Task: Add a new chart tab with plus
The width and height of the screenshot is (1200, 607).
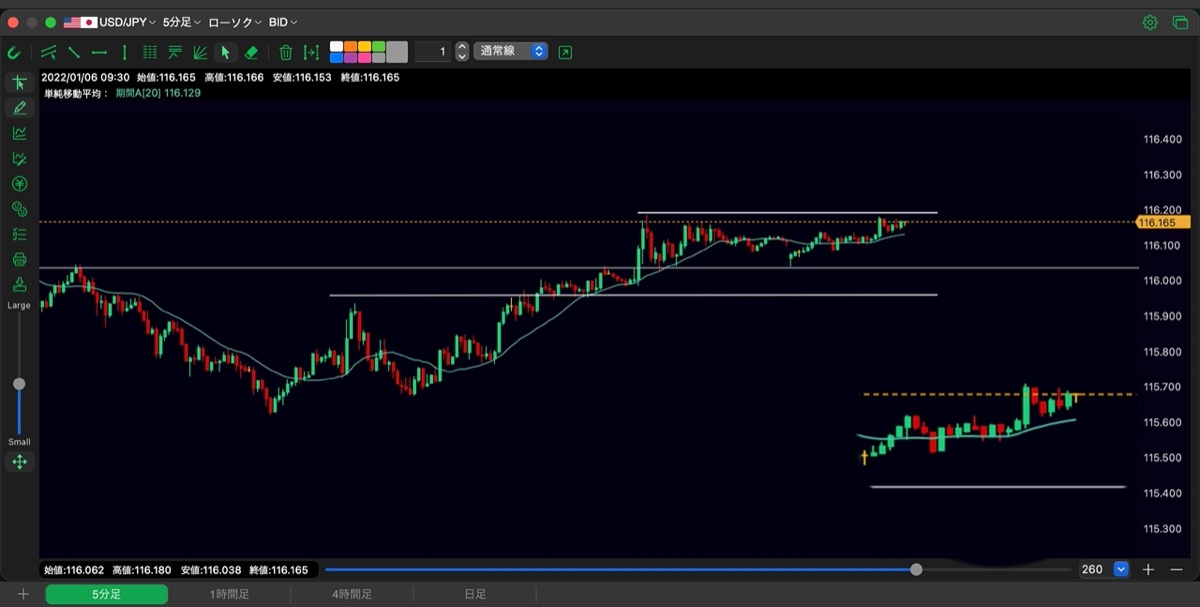Action: coord(23,594)
